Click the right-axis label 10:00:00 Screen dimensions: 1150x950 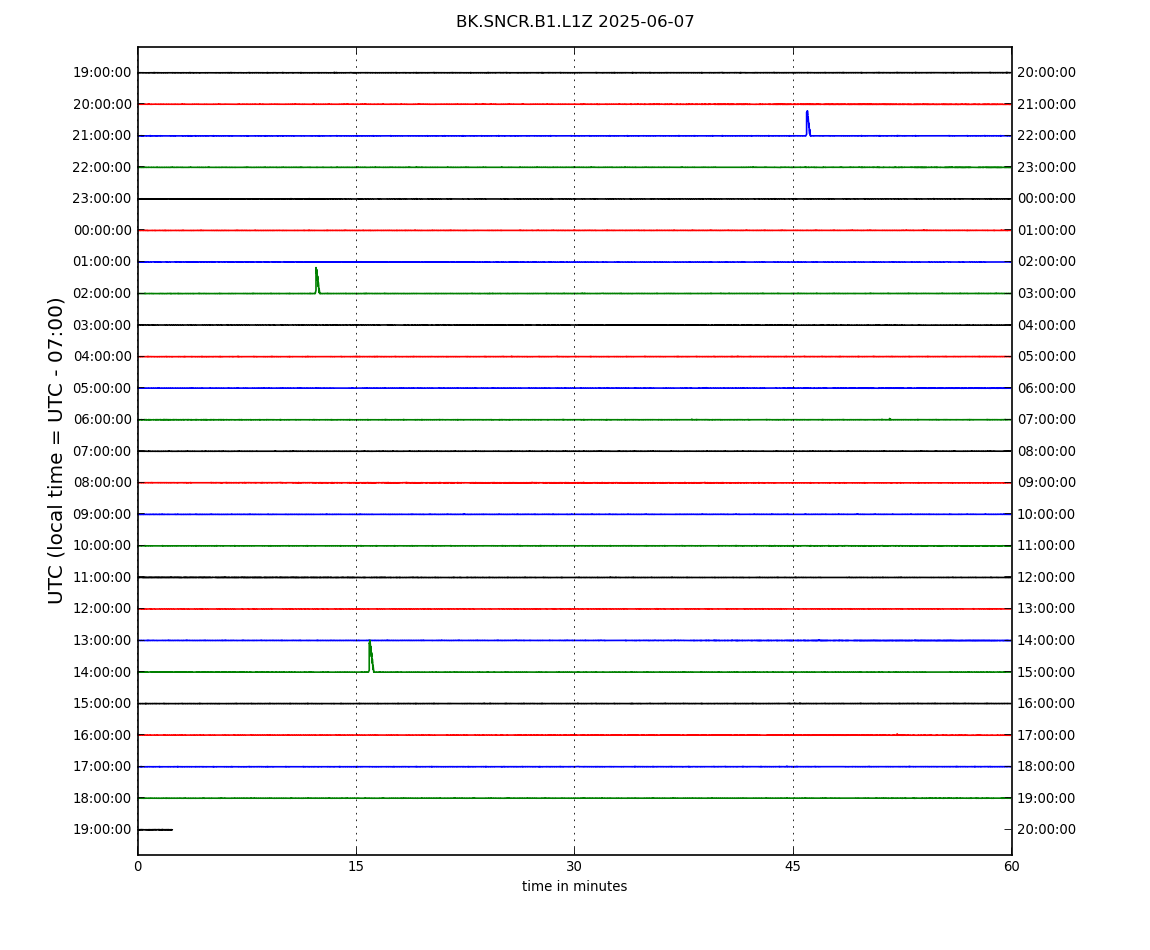click(1047, 514)
